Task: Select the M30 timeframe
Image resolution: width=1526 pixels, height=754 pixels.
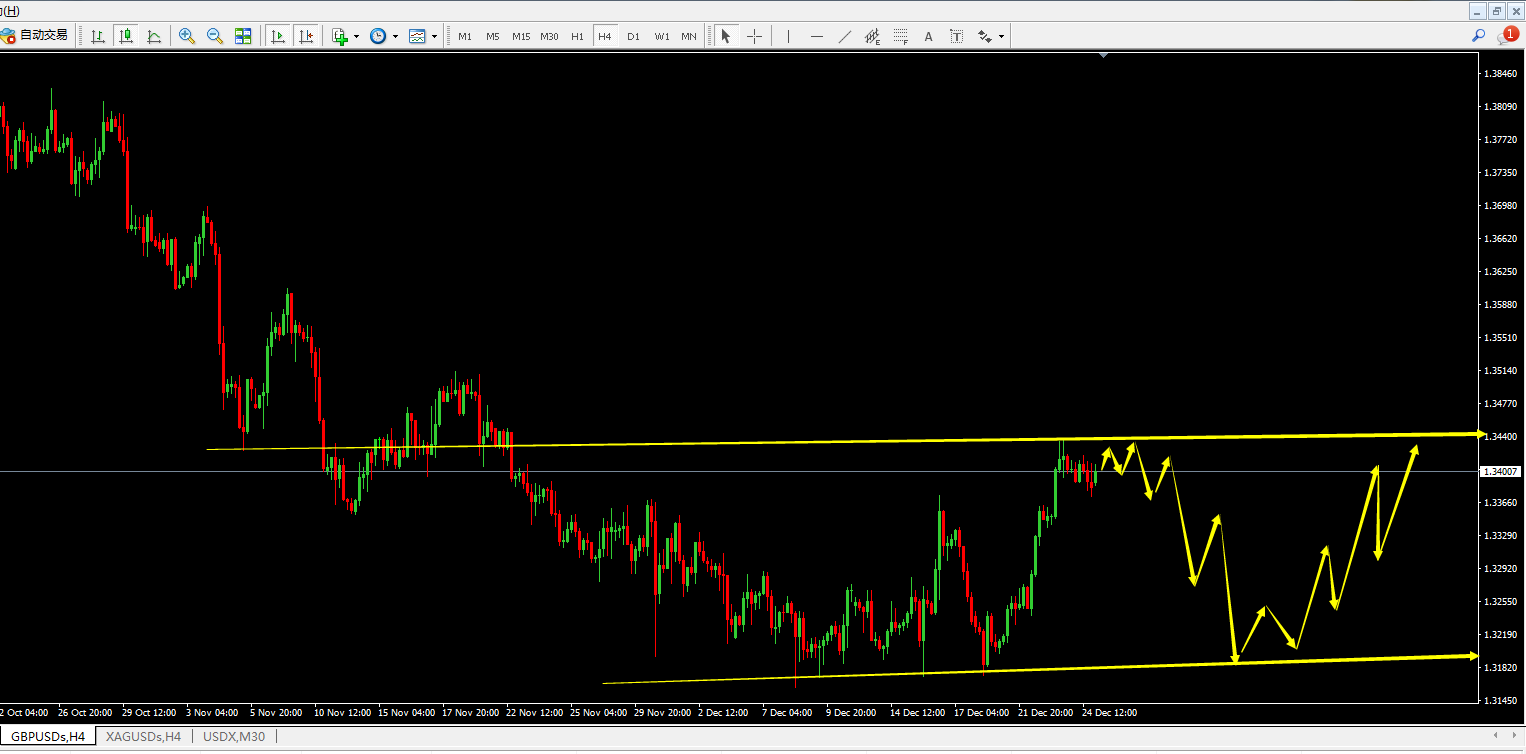Action: pos(549,36)
